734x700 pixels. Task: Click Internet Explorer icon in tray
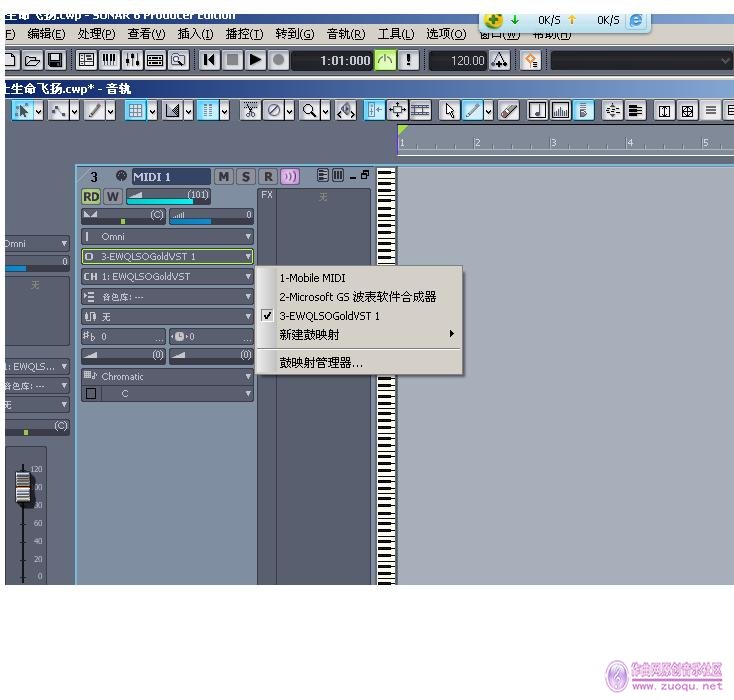636,20
